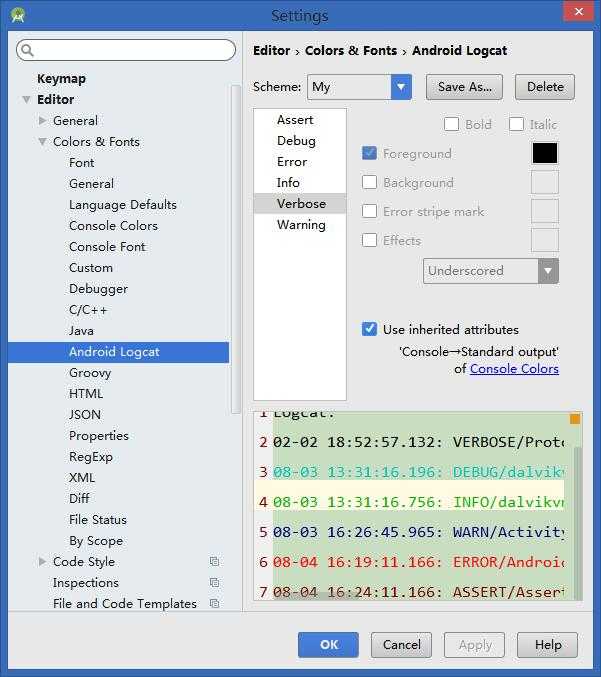This screenshot has width=601, height=677.
Task: Select Diff color settings
Action: [79, 498]
